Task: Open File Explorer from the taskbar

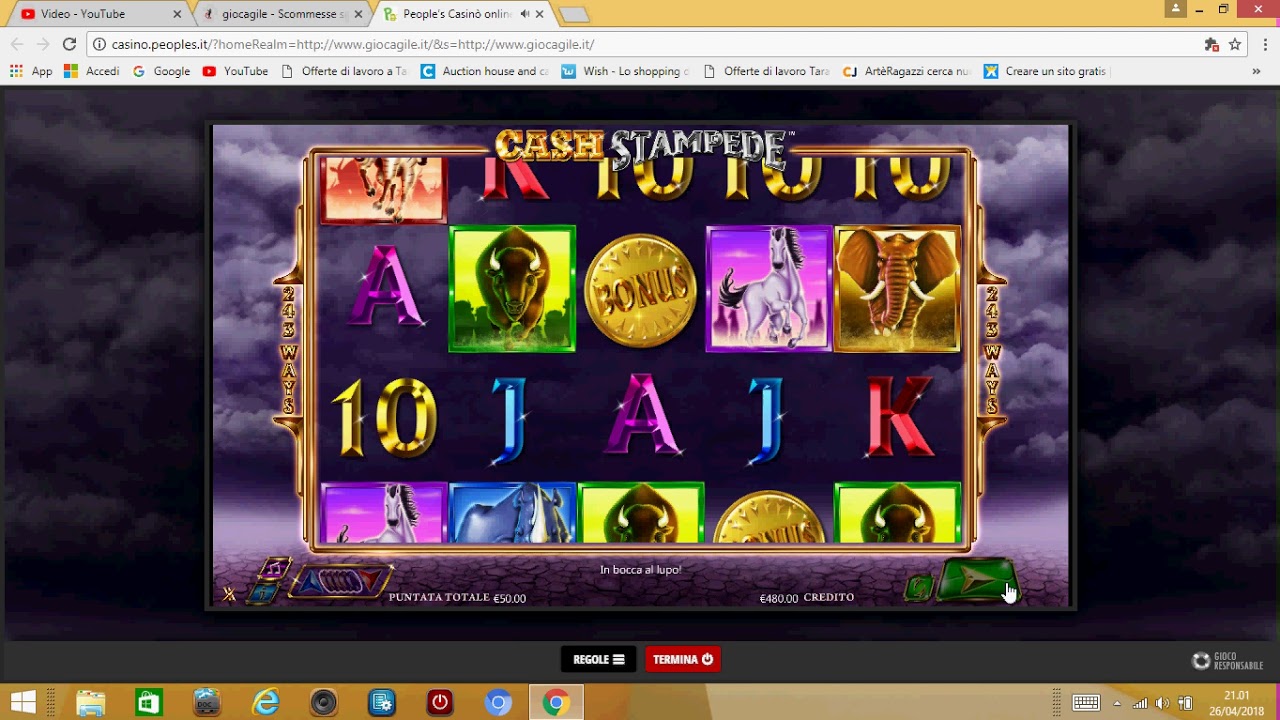Action: (x=91, y=703)
